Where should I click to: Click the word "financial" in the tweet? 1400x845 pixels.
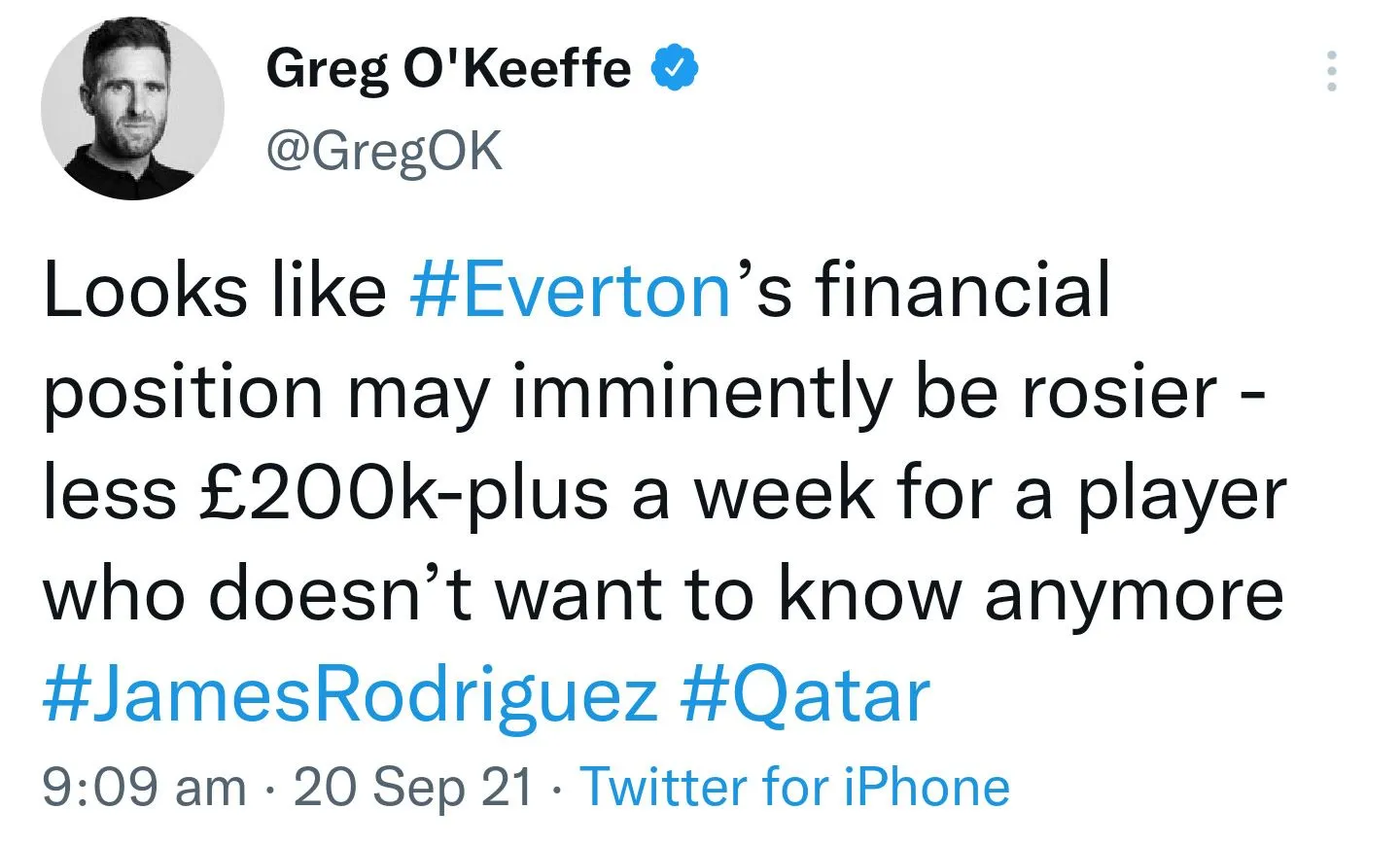coord(962,291)
